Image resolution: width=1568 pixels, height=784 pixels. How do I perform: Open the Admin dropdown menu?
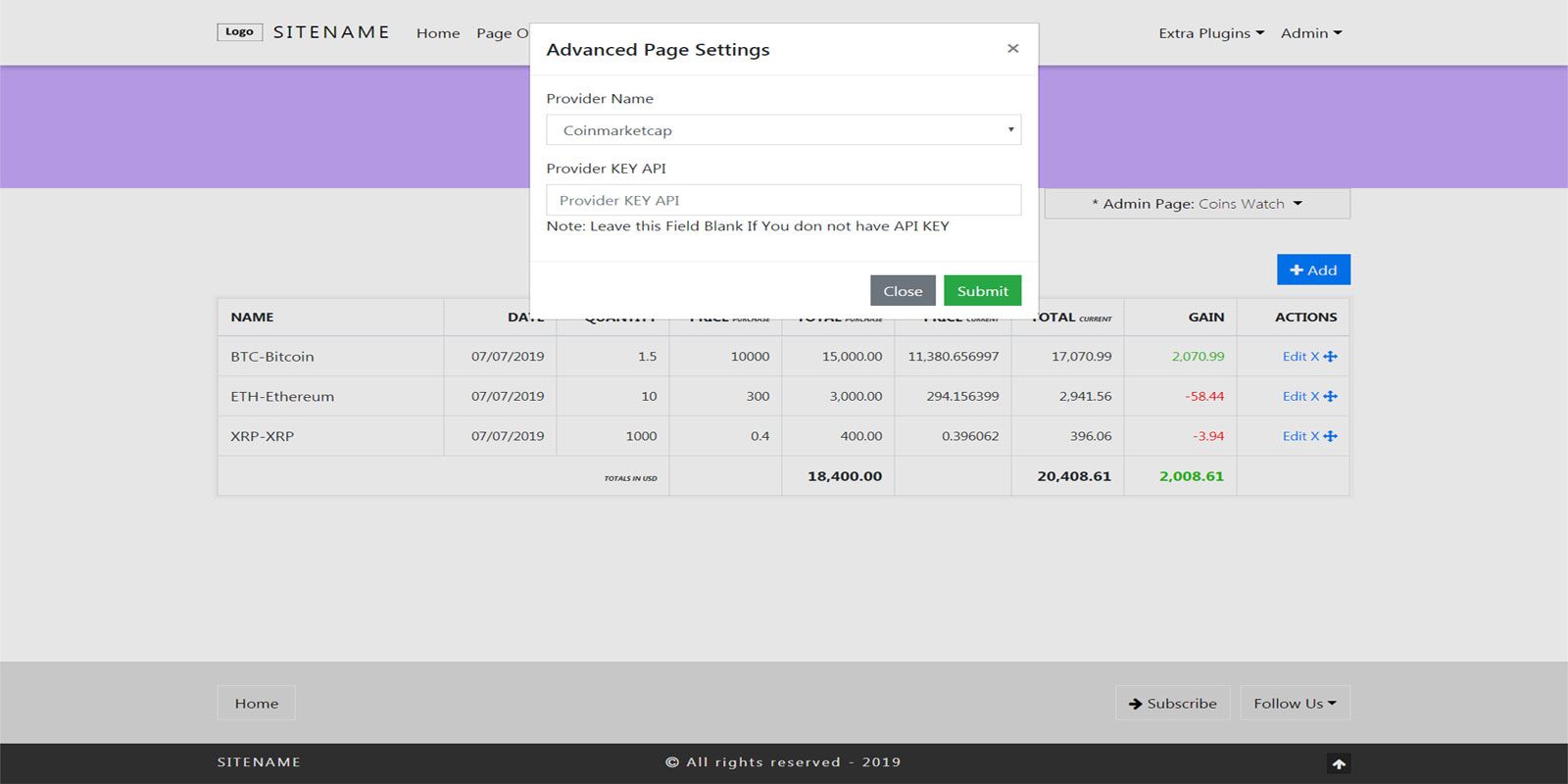pyautogui.click(x=1310, y=33)
